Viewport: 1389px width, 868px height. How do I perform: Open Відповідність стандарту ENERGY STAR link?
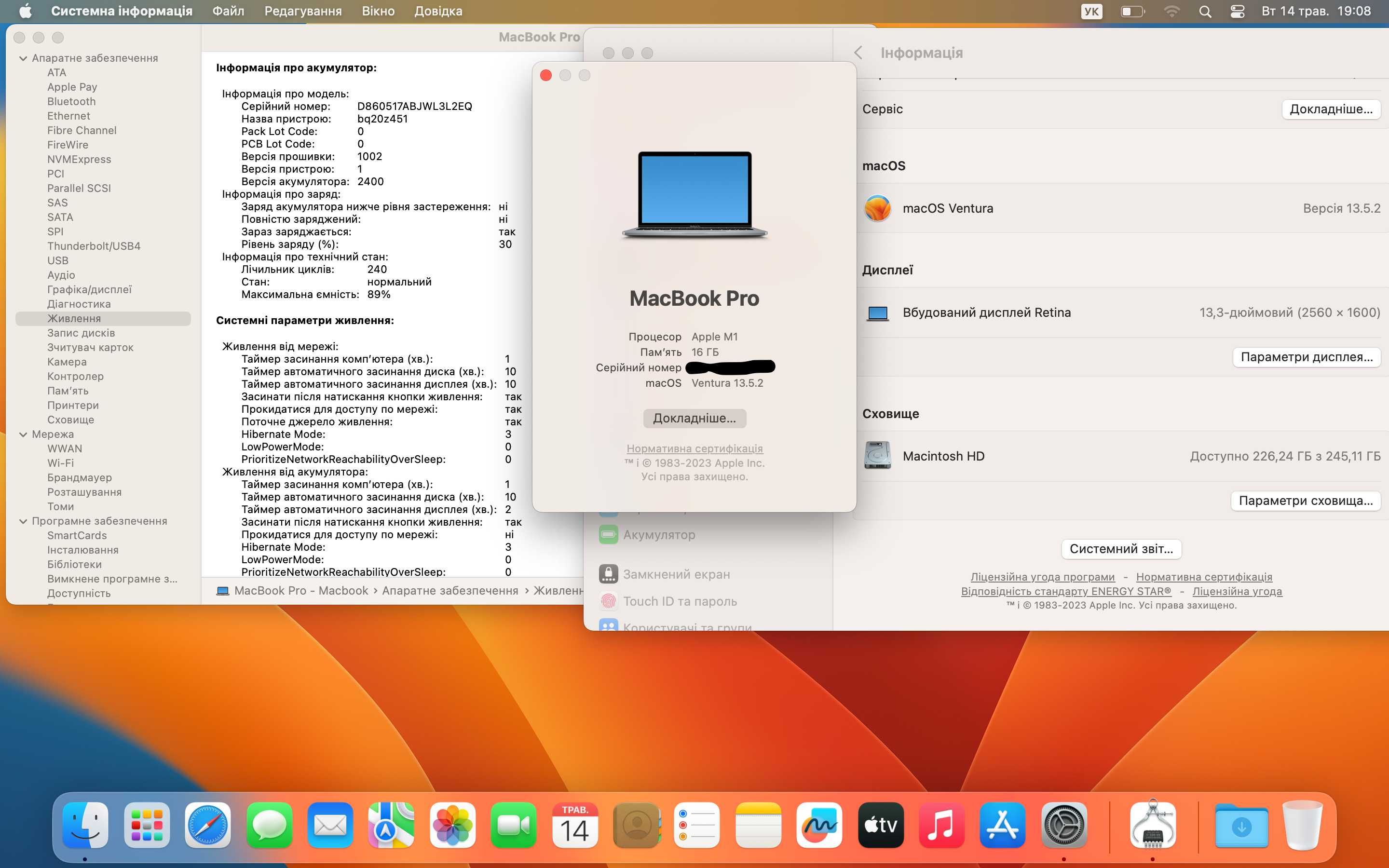[x=1066, y=591]
